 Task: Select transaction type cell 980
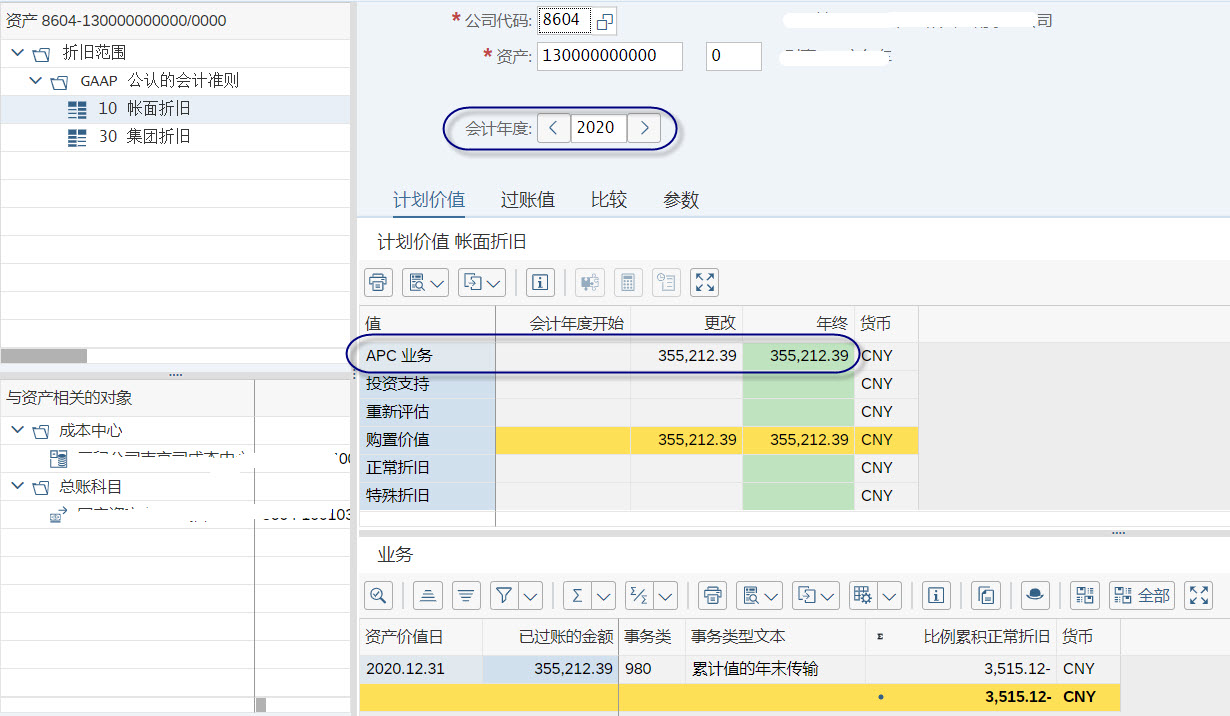pos(652,669)
